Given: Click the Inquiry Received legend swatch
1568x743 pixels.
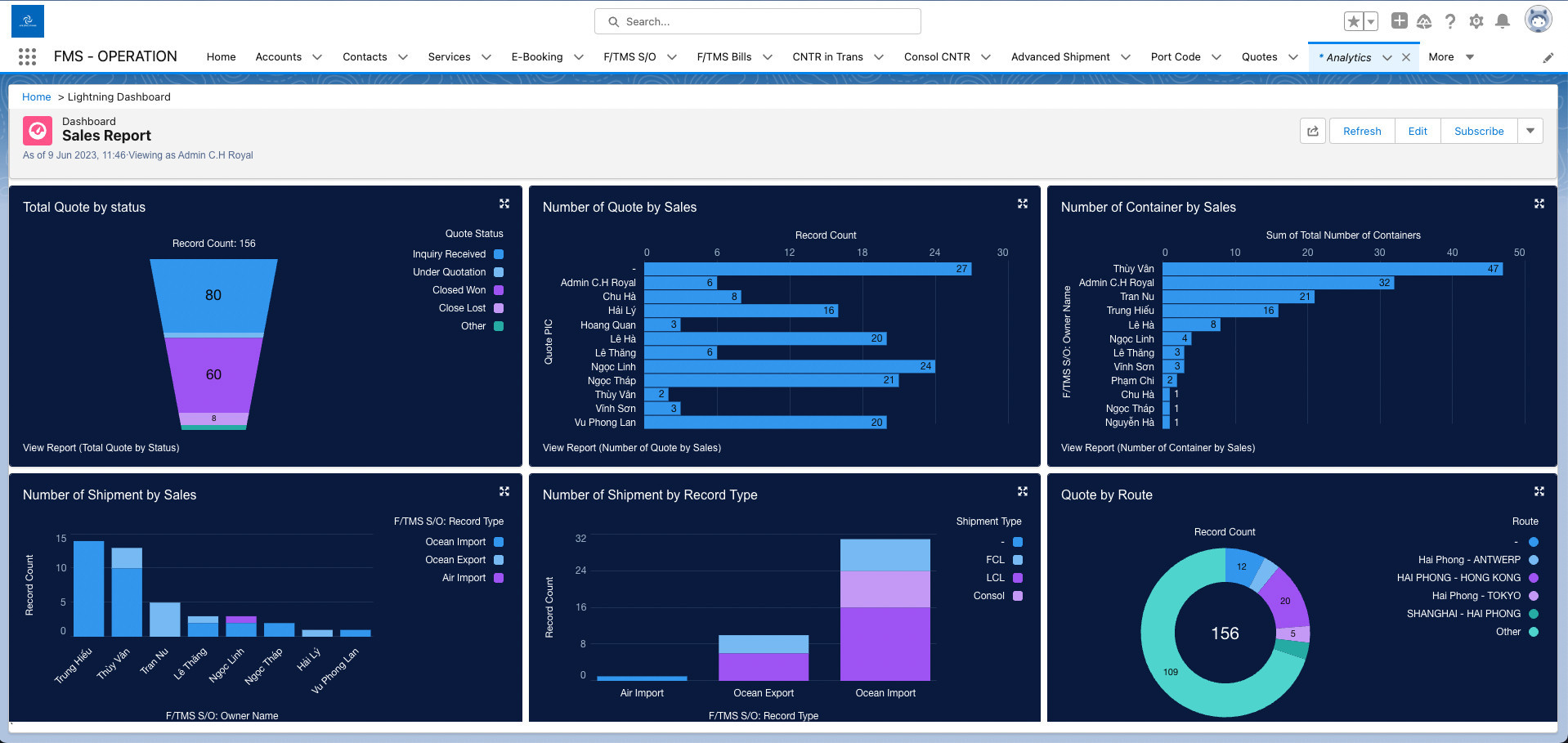Looking at the screenshot, I should tap(499, 254).
